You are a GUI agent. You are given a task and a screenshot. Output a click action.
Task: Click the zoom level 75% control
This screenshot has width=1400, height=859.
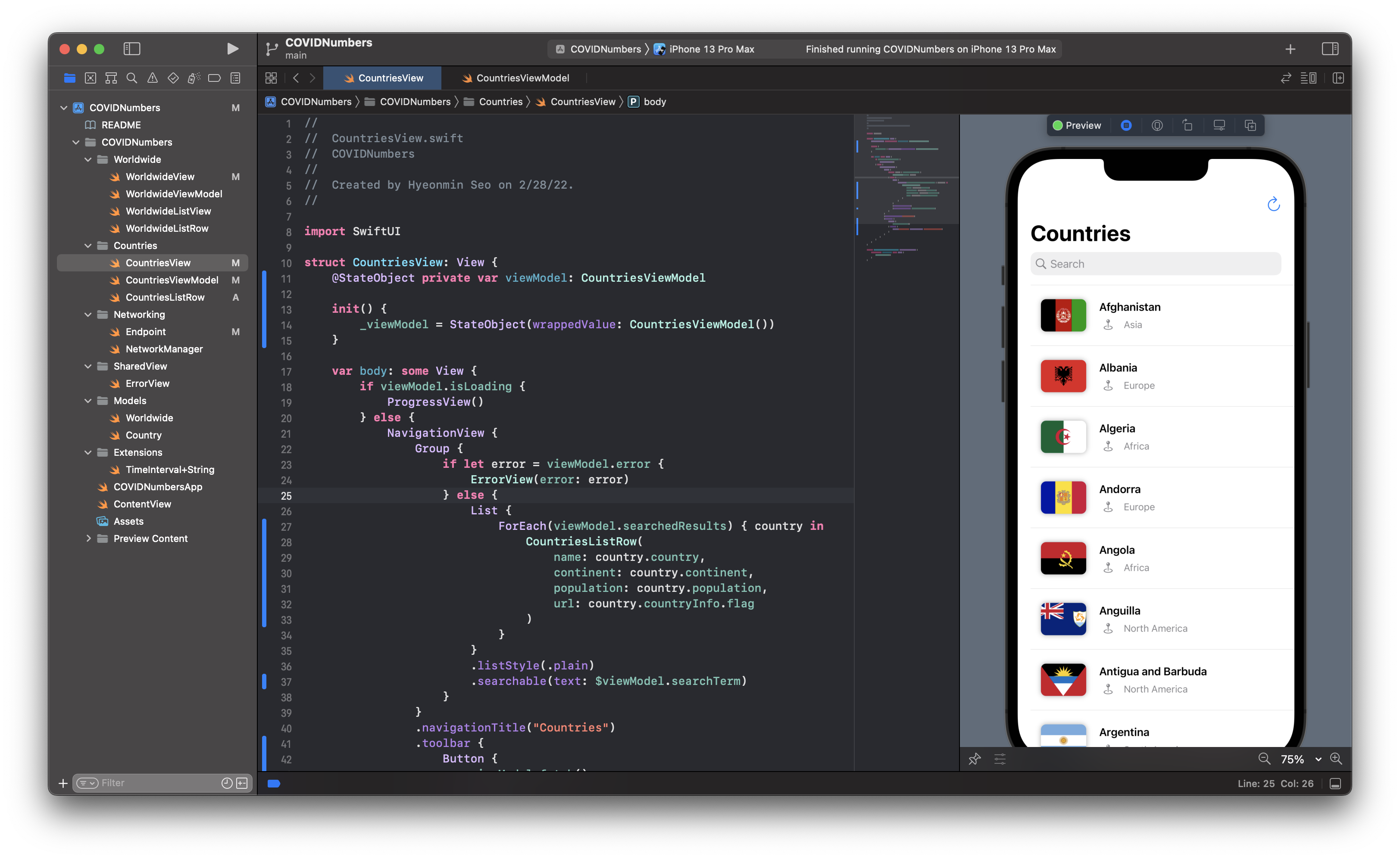[x=1294, y=759]
